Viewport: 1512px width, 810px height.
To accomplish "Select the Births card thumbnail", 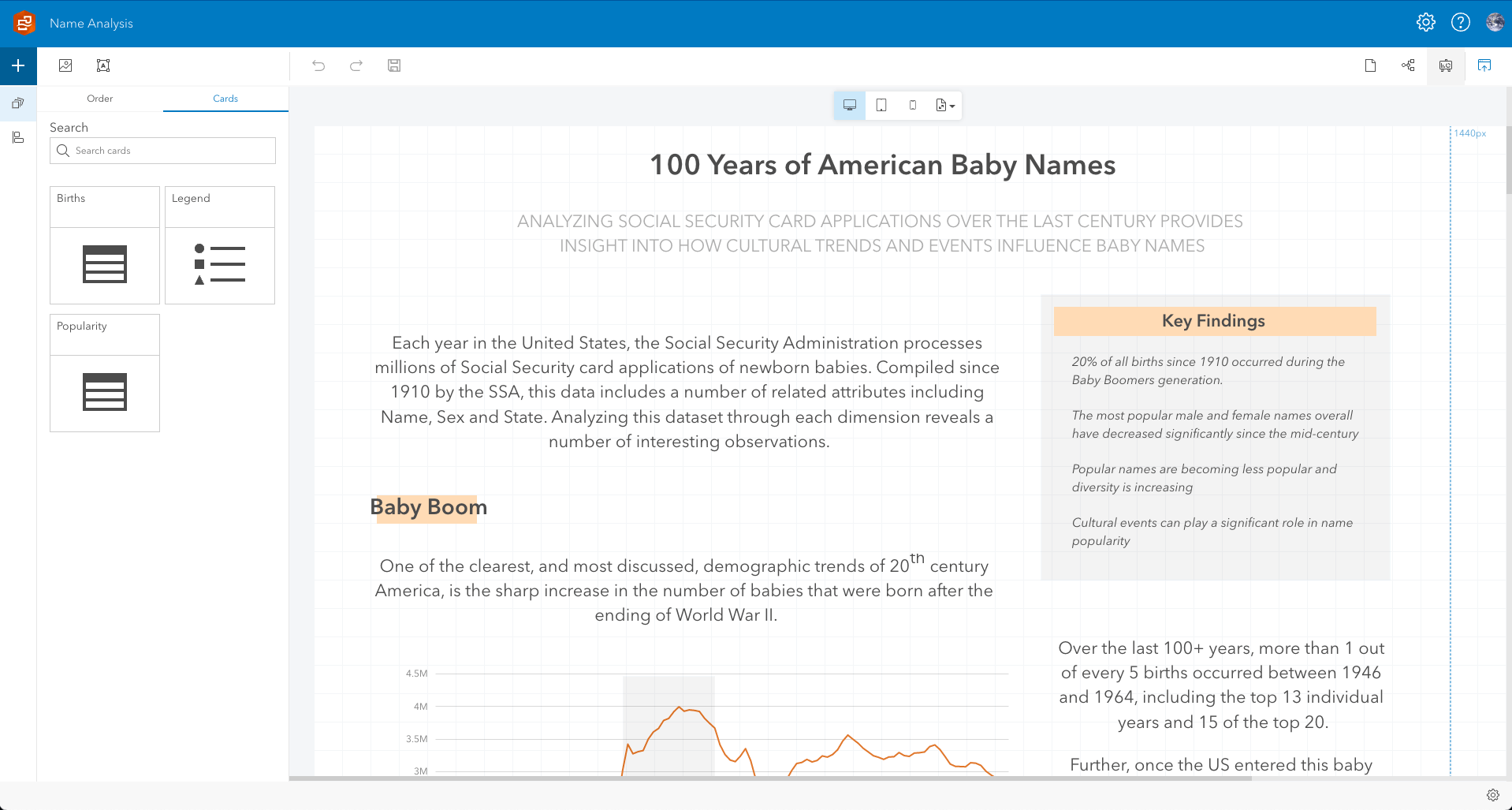I will click(x=105, y=245).
